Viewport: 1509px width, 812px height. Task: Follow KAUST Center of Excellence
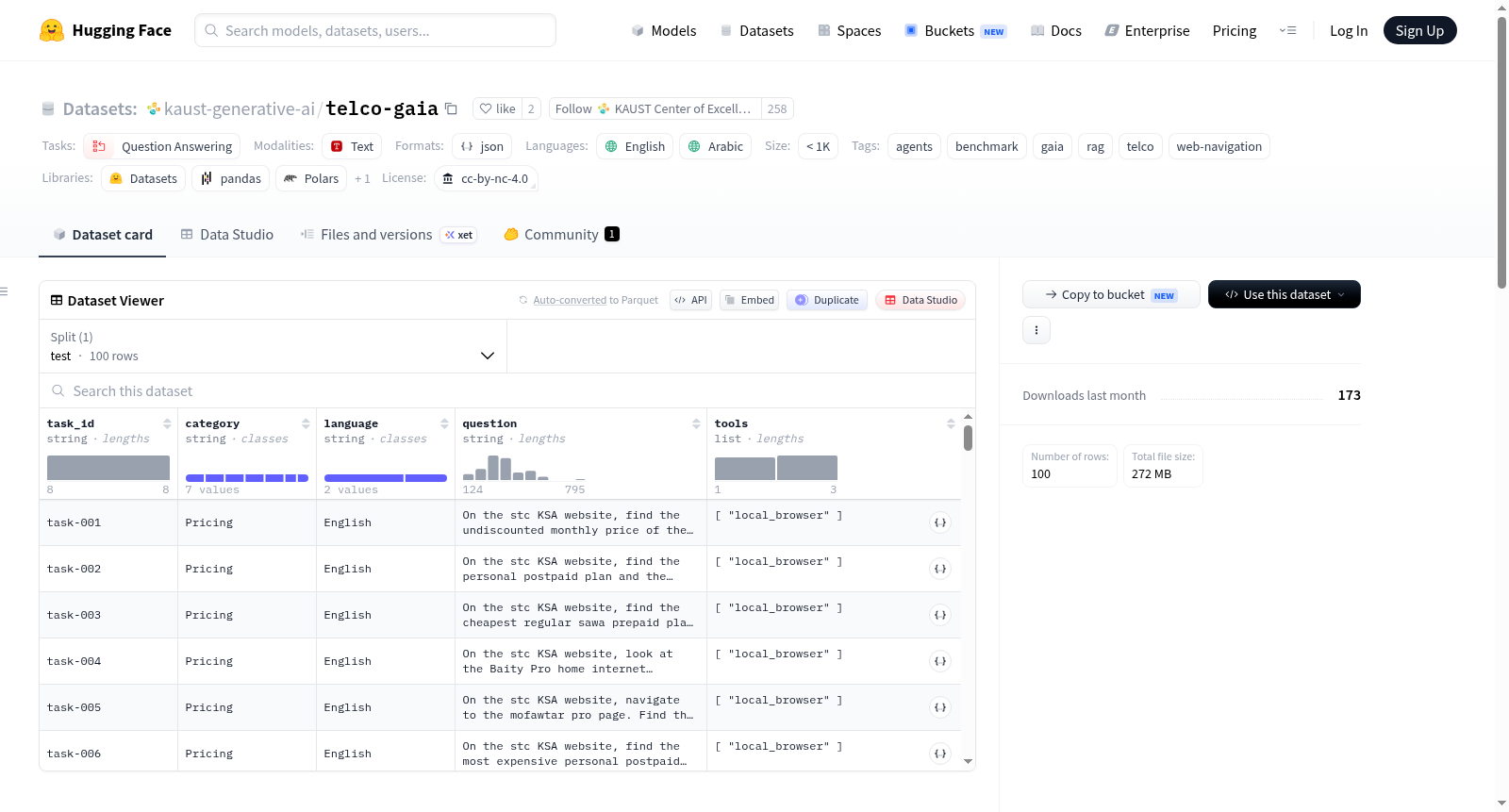tap(655, 108)
